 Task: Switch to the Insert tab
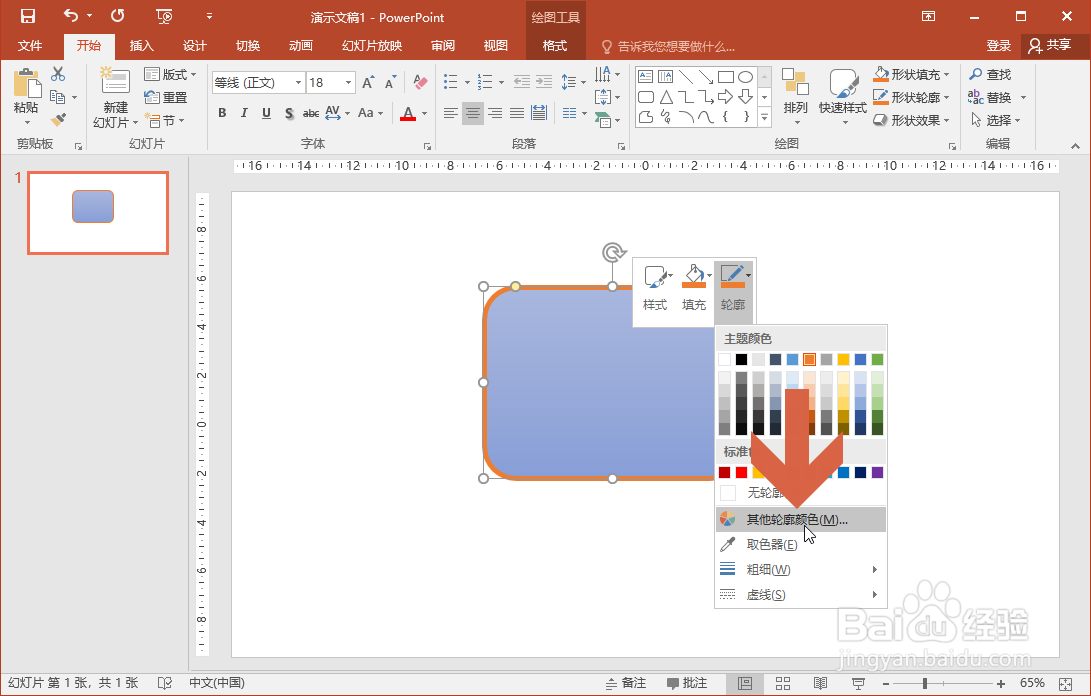[x=141, y=46]
